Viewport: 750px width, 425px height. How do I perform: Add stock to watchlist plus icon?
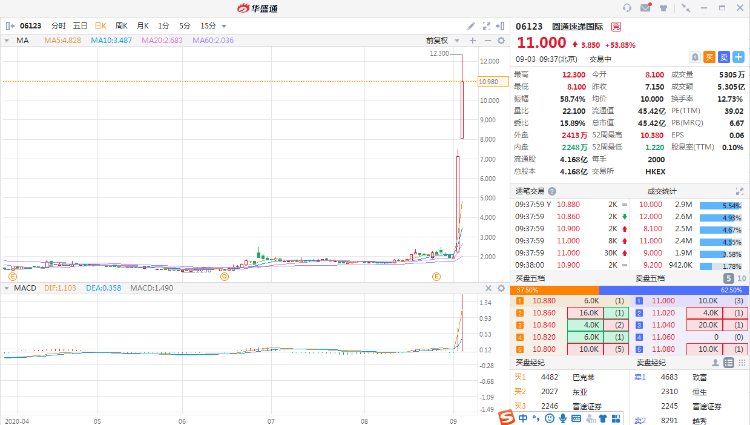pyautogui.click(x=739, y=57)
